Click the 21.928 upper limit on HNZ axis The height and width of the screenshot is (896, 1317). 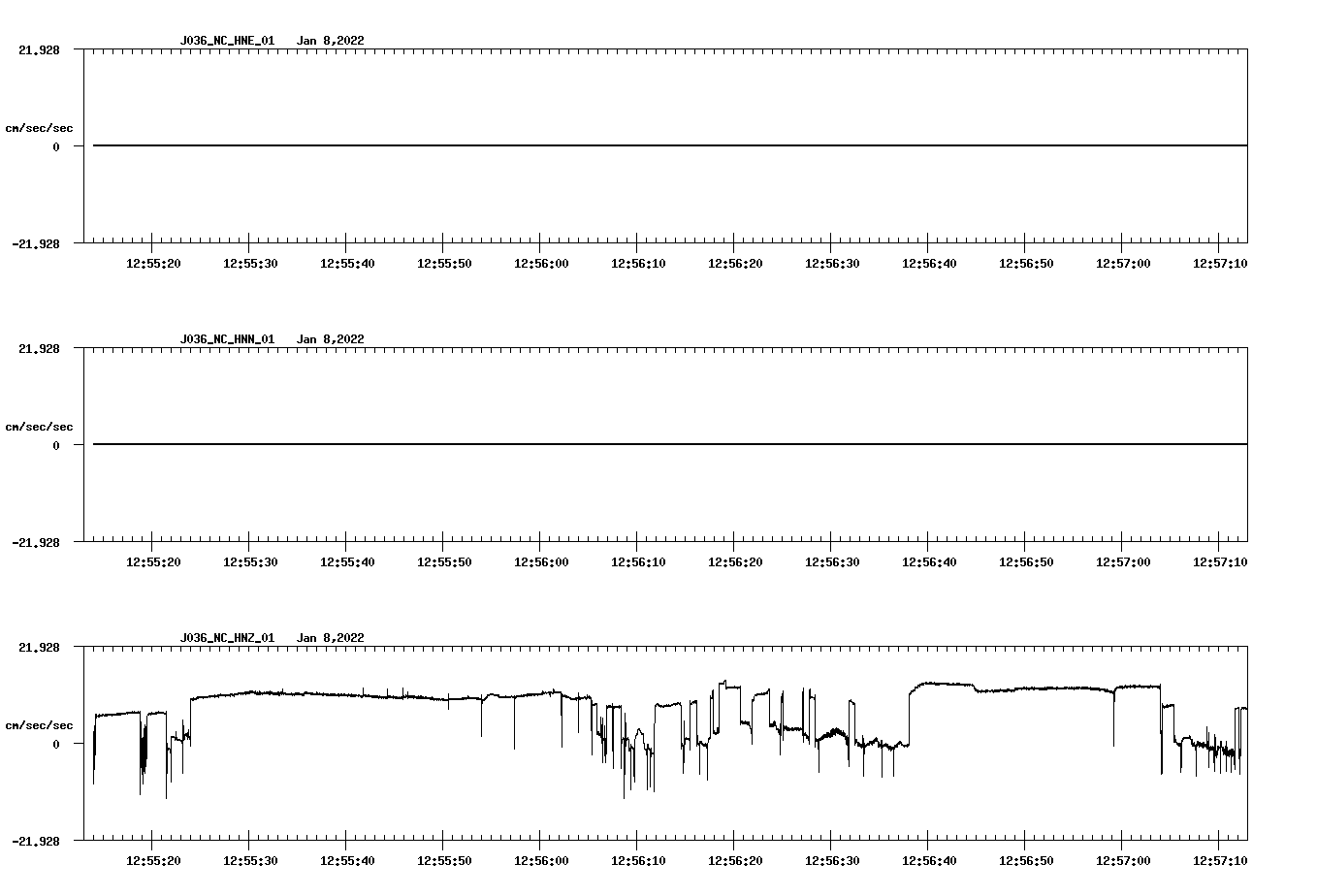click(x=39, y=647)
